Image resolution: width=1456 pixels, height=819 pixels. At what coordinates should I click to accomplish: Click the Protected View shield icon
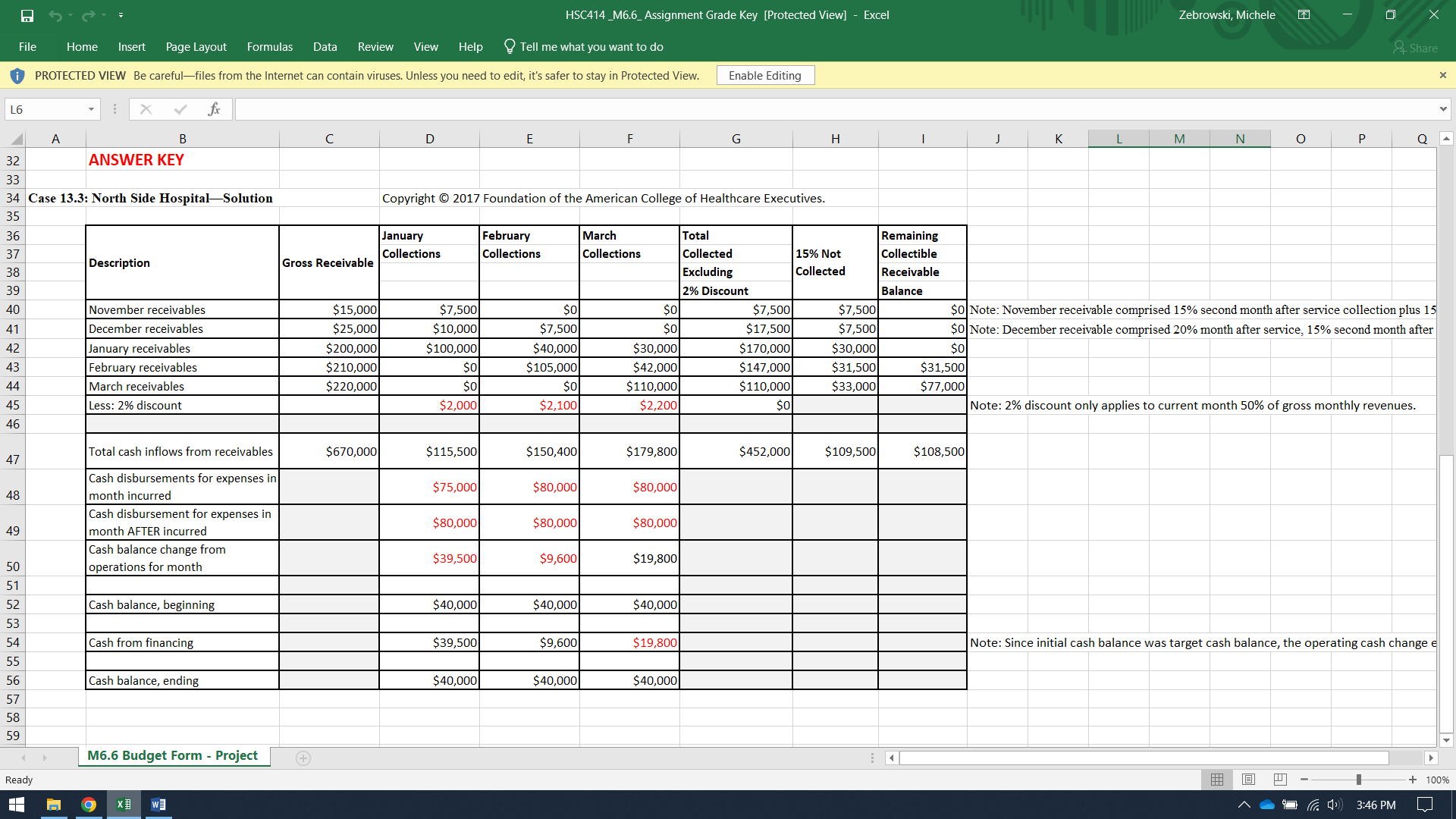pos(17,76)
